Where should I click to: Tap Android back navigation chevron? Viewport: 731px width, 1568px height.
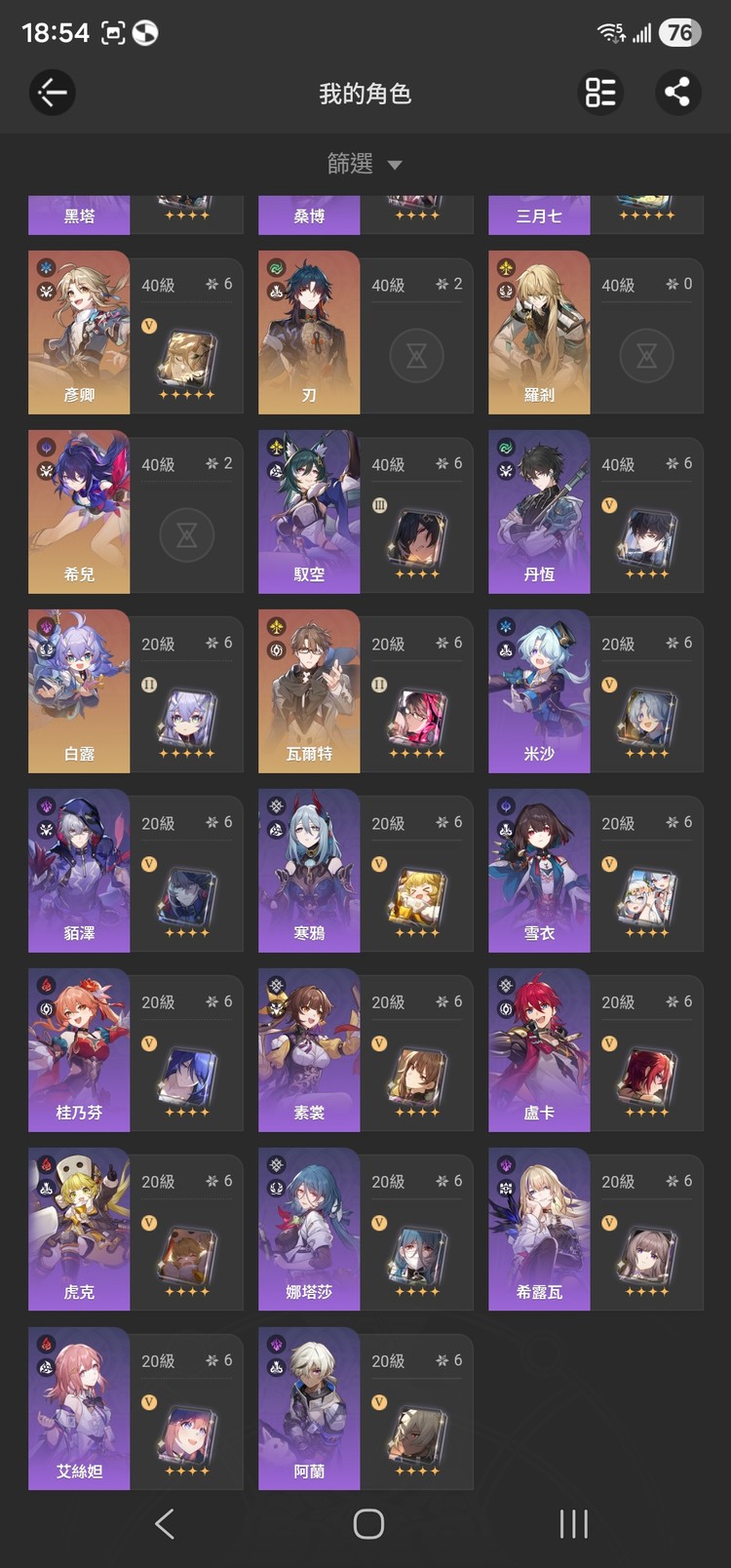(x=165, y=1523)
